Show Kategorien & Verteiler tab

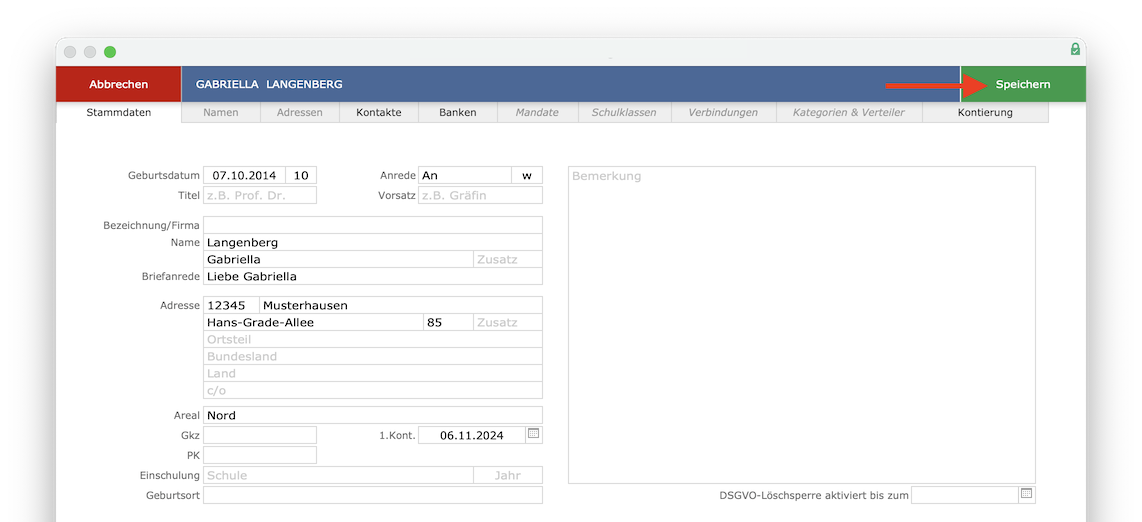849,112
